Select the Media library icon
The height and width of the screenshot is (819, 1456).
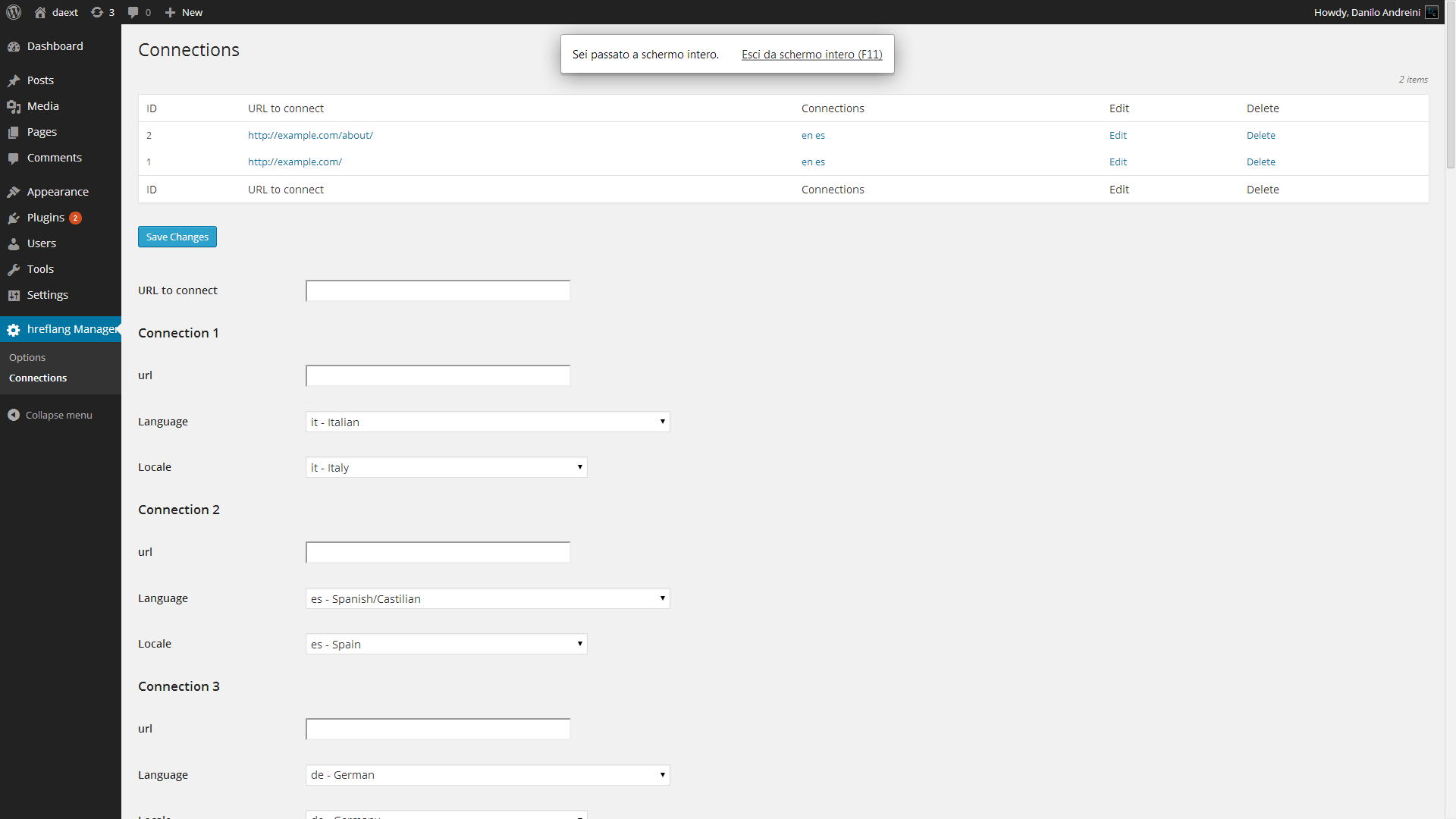tap(14, 106)
